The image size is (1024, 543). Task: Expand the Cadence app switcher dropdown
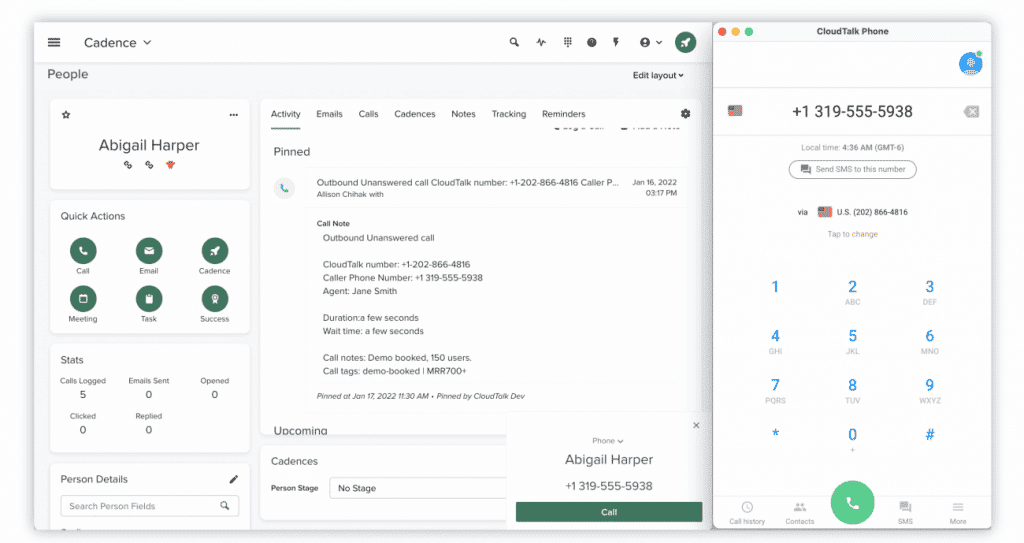pyautogui.click(x=118, y=42)
